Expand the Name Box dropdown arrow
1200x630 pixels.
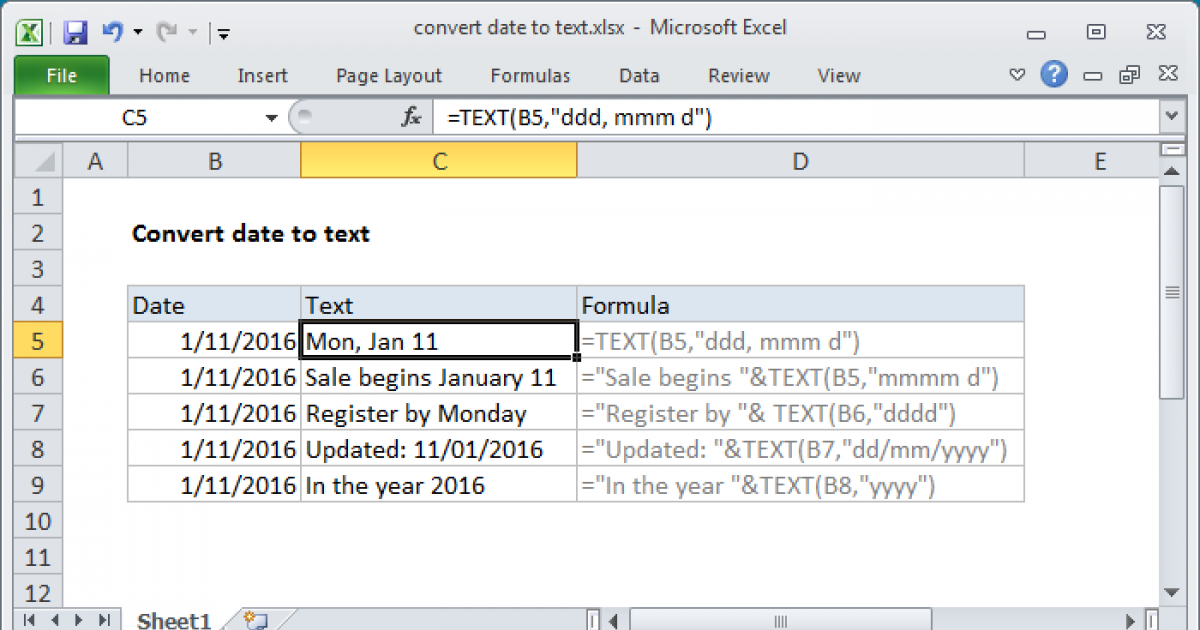[x=271, y=118]
